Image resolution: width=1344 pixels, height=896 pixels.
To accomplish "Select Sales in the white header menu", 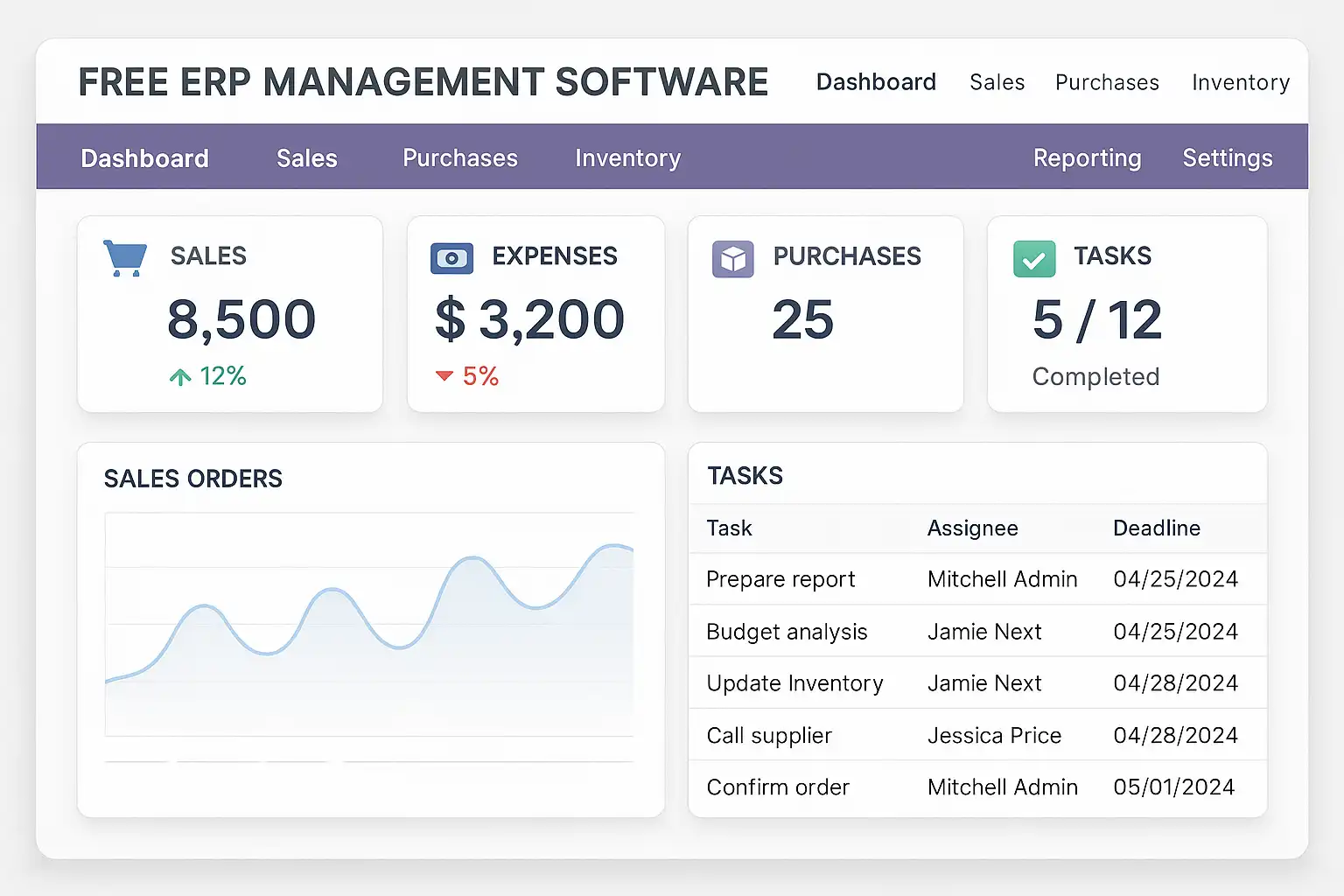I will tap(997, 82).
